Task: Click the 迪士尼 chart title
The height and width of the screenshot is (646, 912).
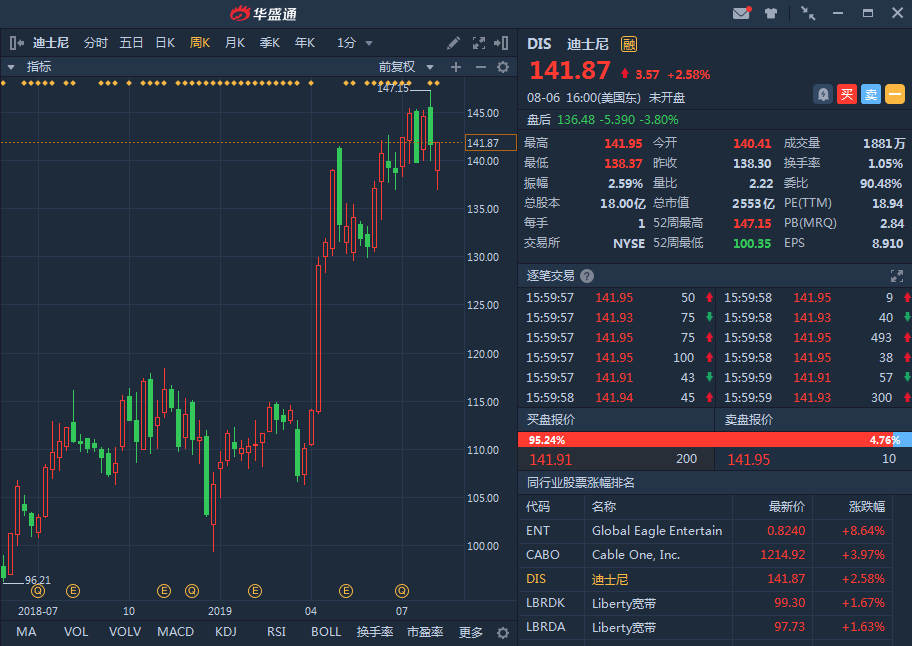Action: [51, 43]
